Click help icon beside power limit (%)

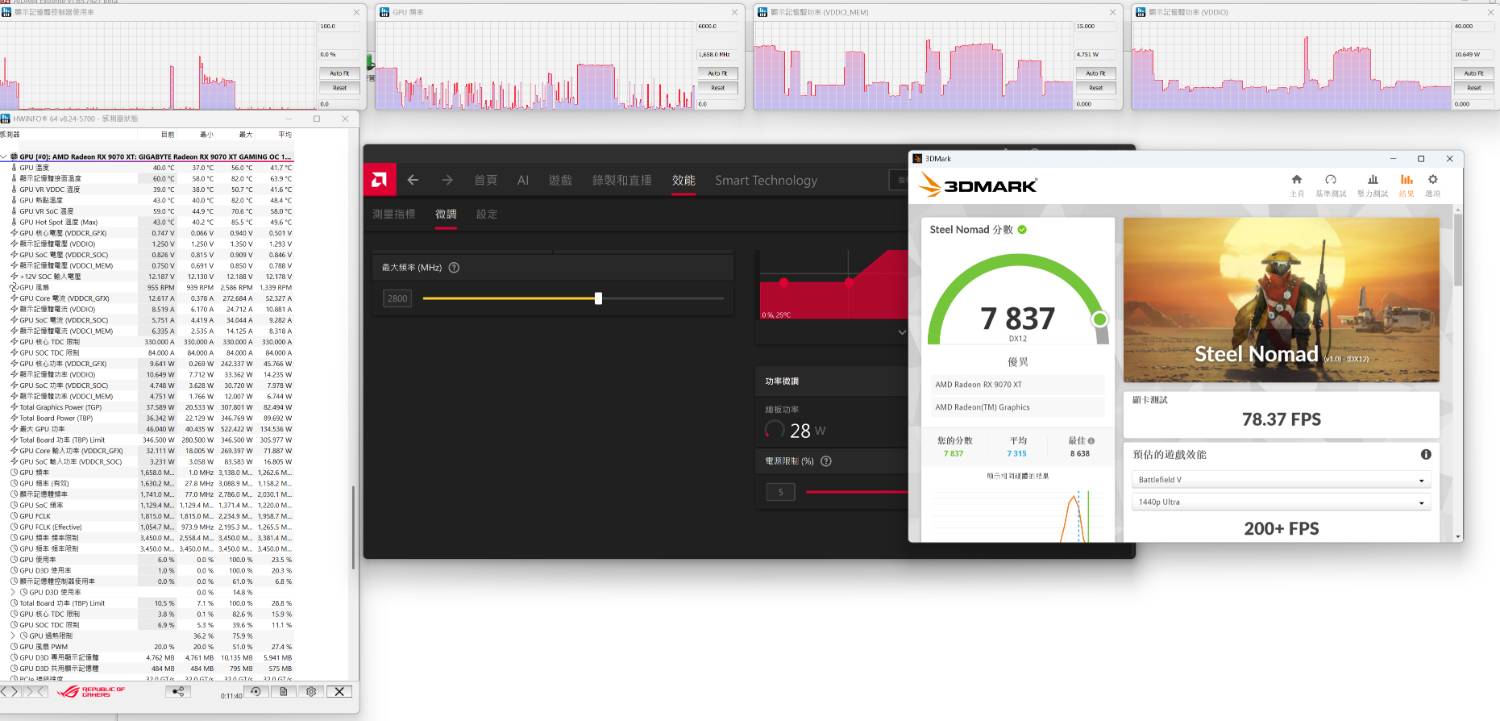tap(826, 461)
